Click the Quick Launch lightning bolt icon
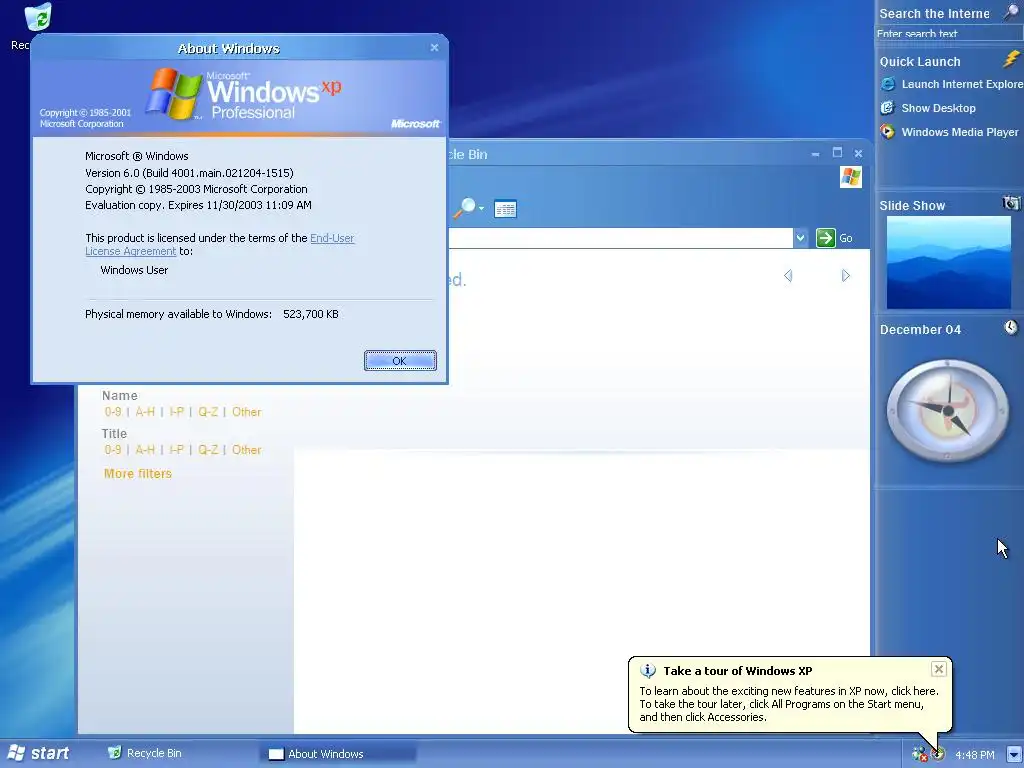Screen dimensions: 1024x768 pos(1011,60)
